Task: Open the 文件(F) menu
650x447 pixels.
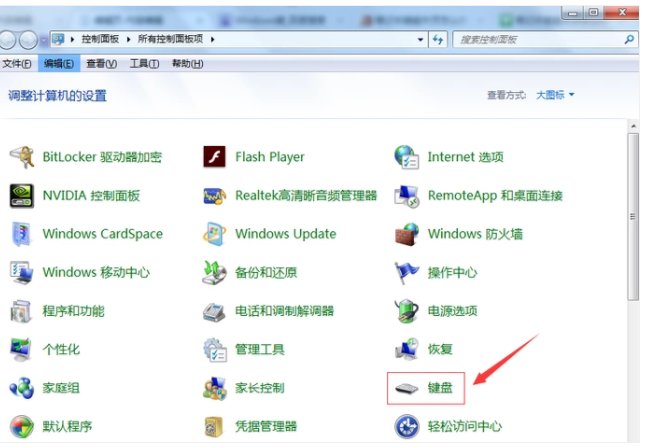Action: 19,64
